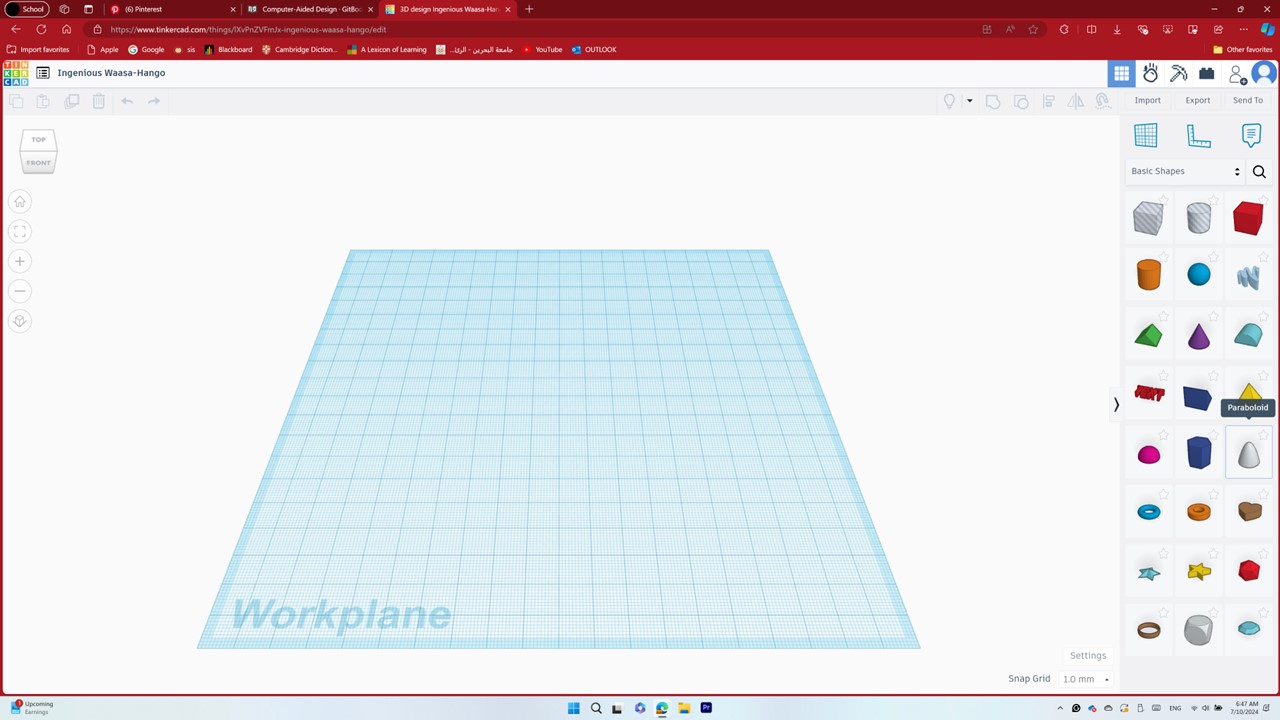
Task: Invite collaborators with add-person icon
Action: click(x=1237, y=74)
